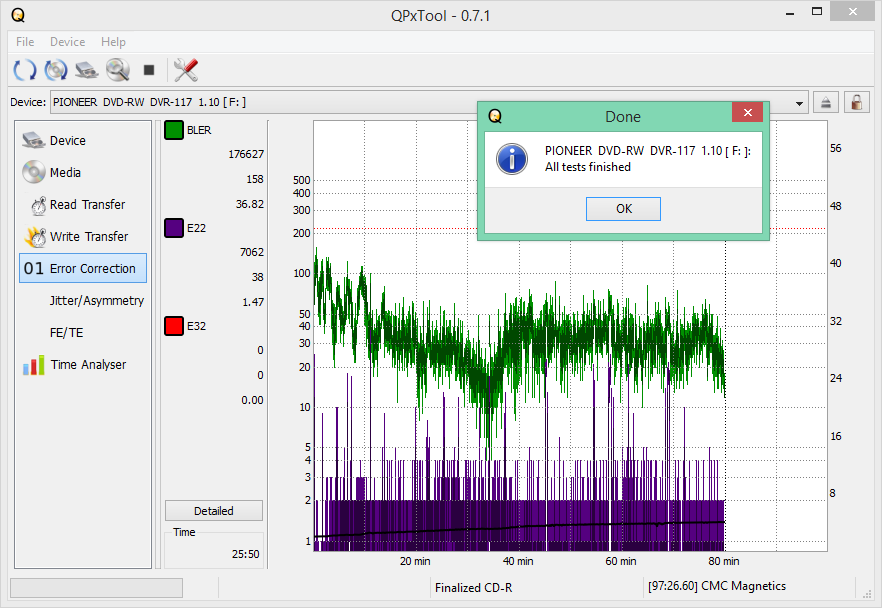The width and height of the screenshot is (882, 608).
Task: Click the refresh devices toolbar icon
Action: tap(24, 70)
